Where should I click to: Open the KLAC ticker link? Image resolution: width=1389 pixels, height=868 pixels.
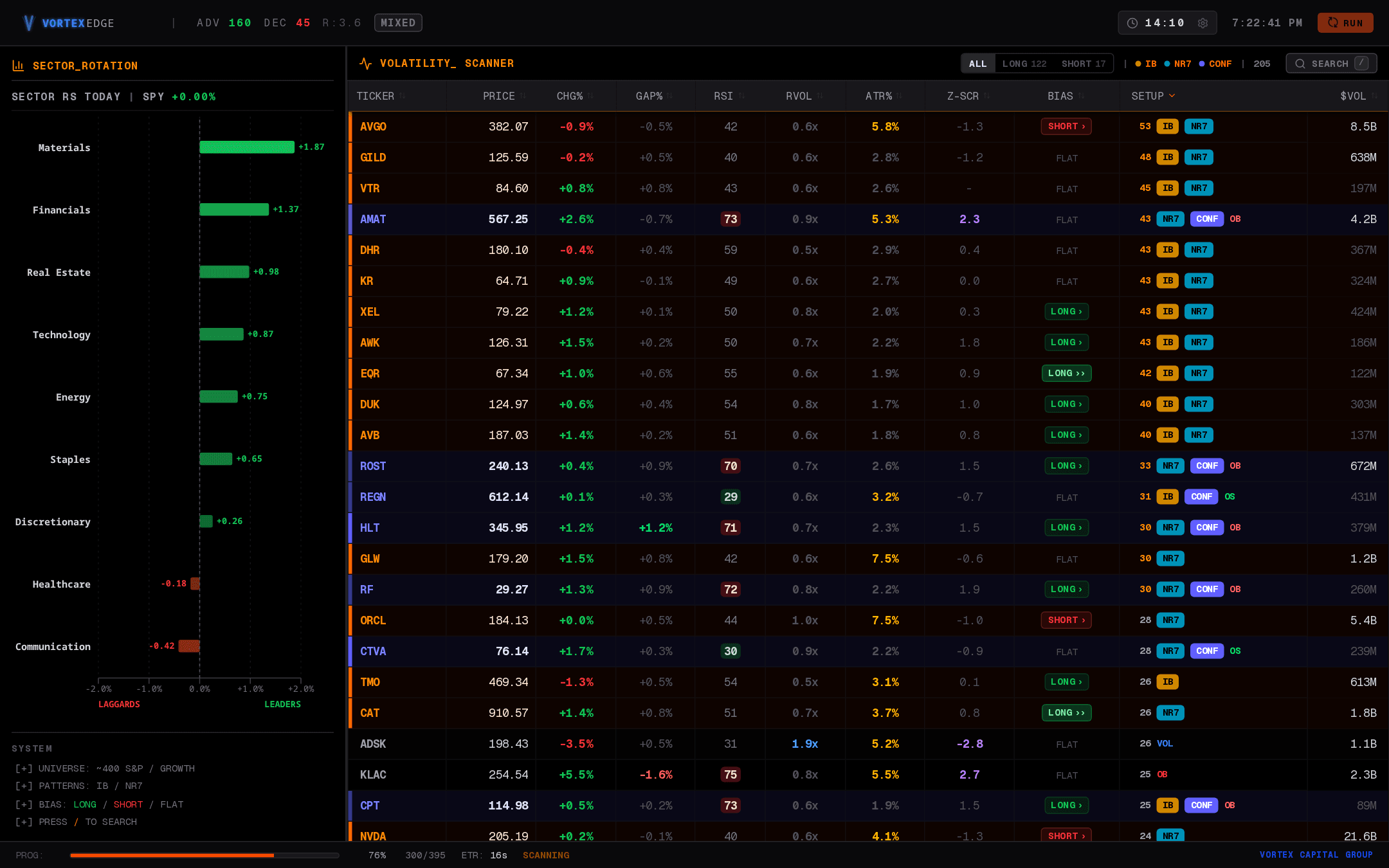[373, 775]
